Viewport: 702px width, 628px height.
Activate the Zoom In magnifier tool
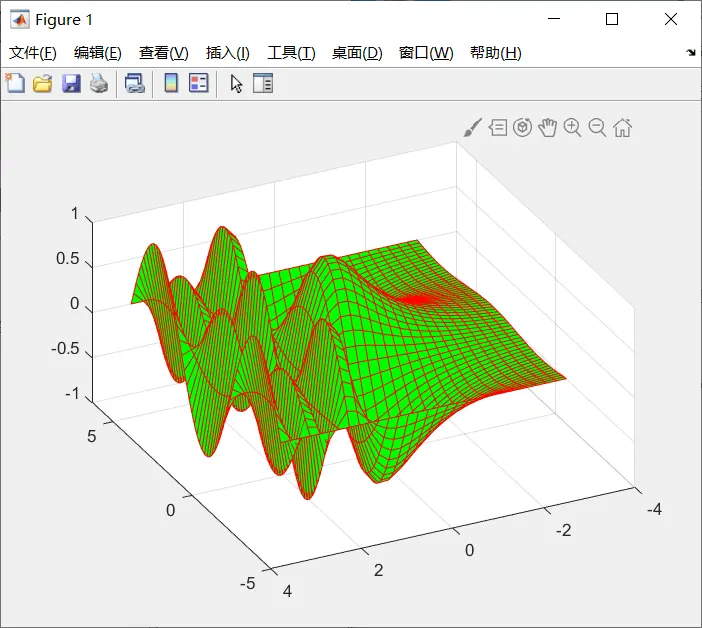coord(572,128)
